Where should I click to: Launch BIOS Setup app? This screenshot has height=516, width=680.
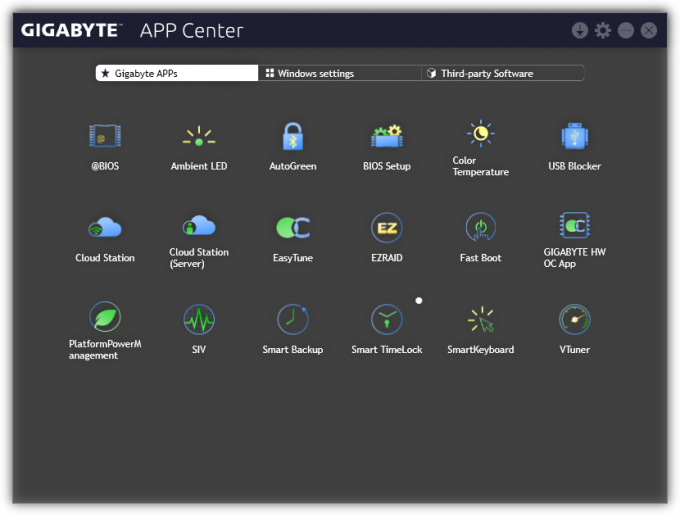click(x=387, y=136)
